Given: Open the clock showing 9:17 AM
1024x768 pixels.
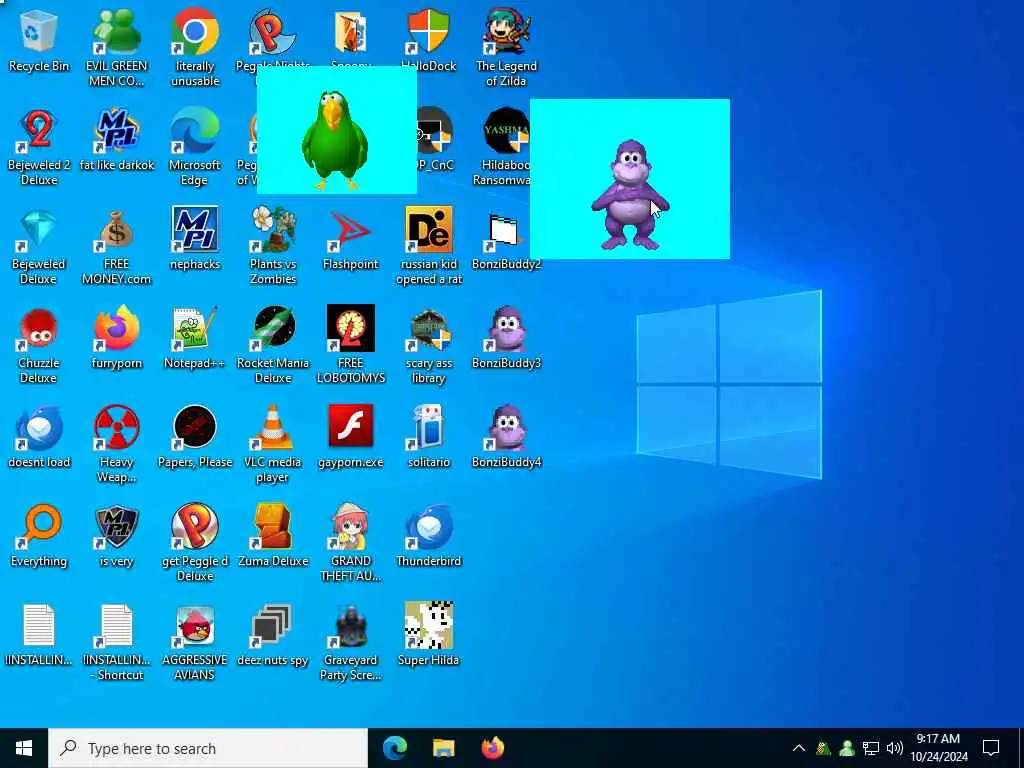Looking at the screenshot, I should pos(938,748).
